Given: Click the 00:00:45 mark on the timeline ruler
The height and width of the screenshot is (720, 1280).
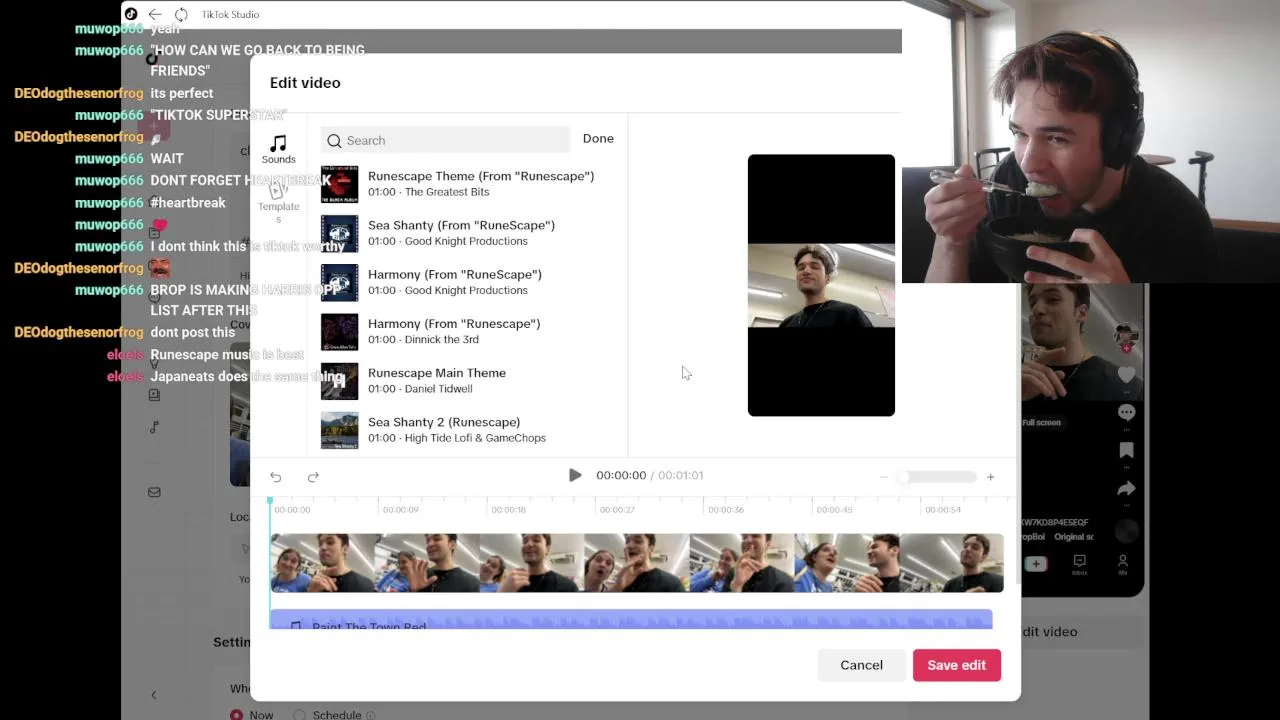Looking at the screenshot, I should point(834,510).
